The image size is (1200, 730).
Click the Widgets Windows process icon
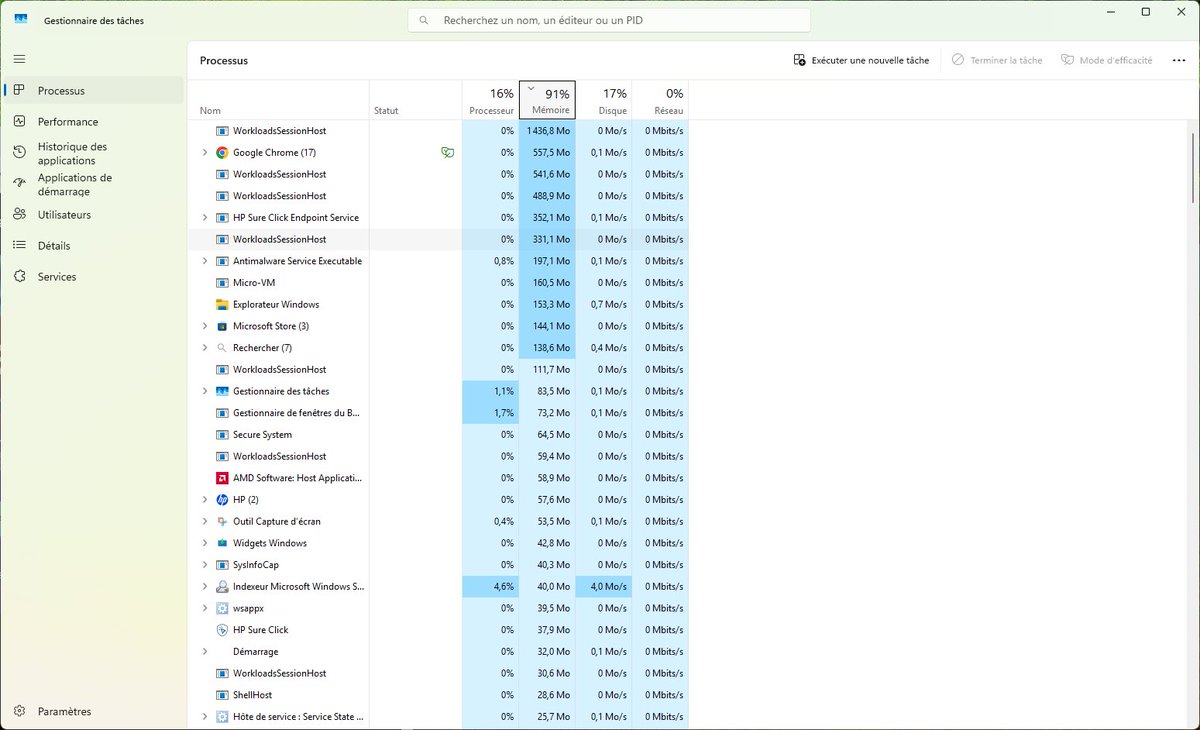coord(222,543)
